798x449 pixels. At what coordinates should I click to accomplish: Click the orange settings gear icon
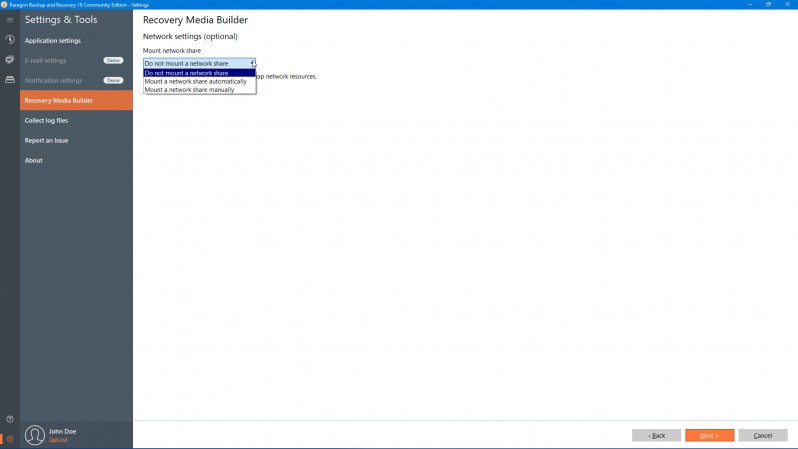tap(10, 438)
